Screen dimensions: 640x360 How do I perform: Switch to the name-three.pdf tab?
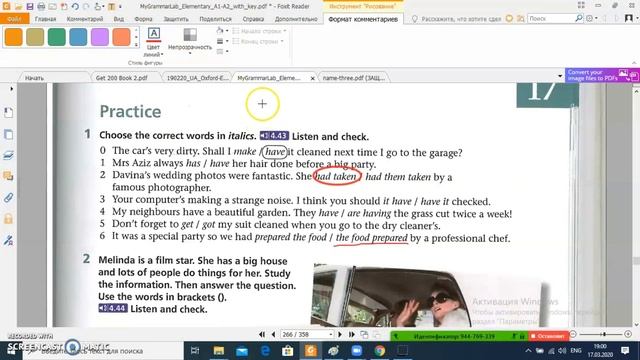pyautogui.click(x=353, y=78)
